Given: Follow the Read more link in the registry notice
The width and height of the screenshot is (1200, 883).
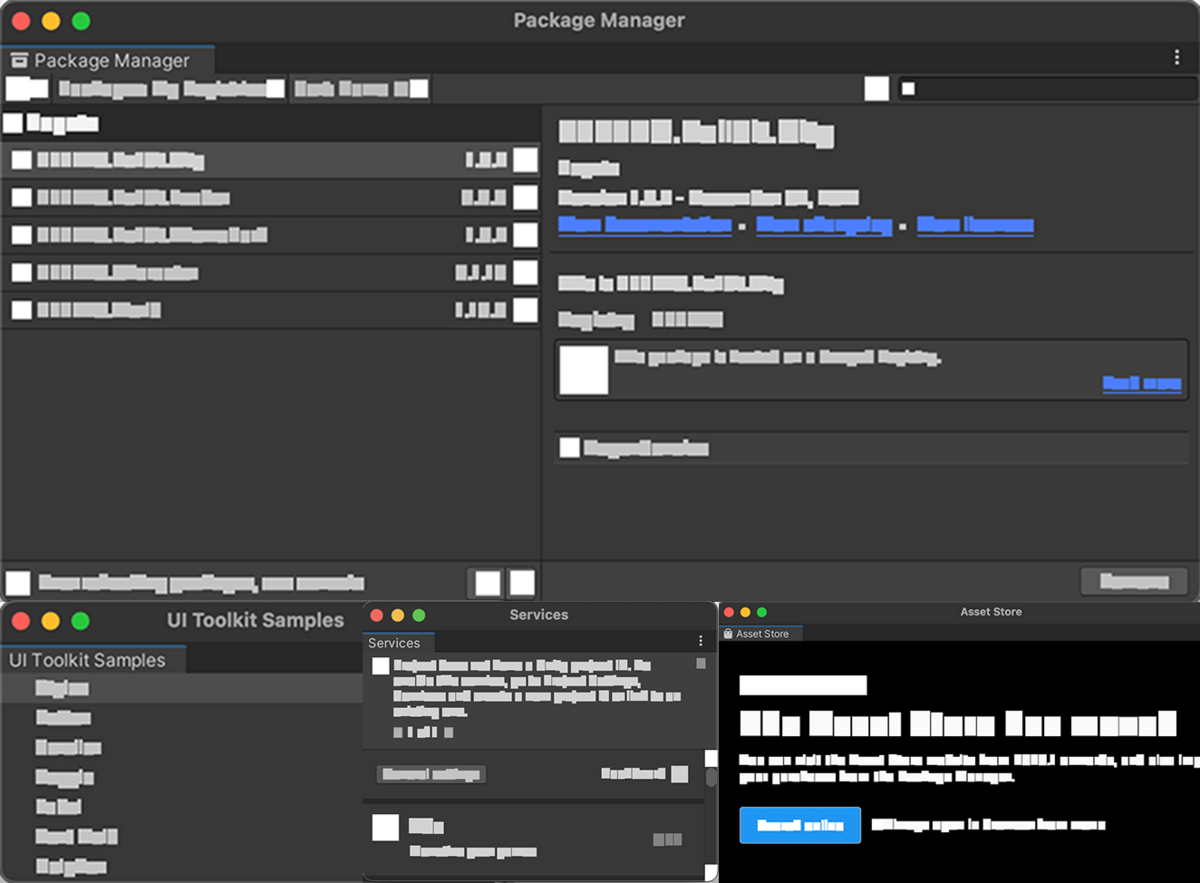Looking at the screenshot, I should click(1141, 384).
